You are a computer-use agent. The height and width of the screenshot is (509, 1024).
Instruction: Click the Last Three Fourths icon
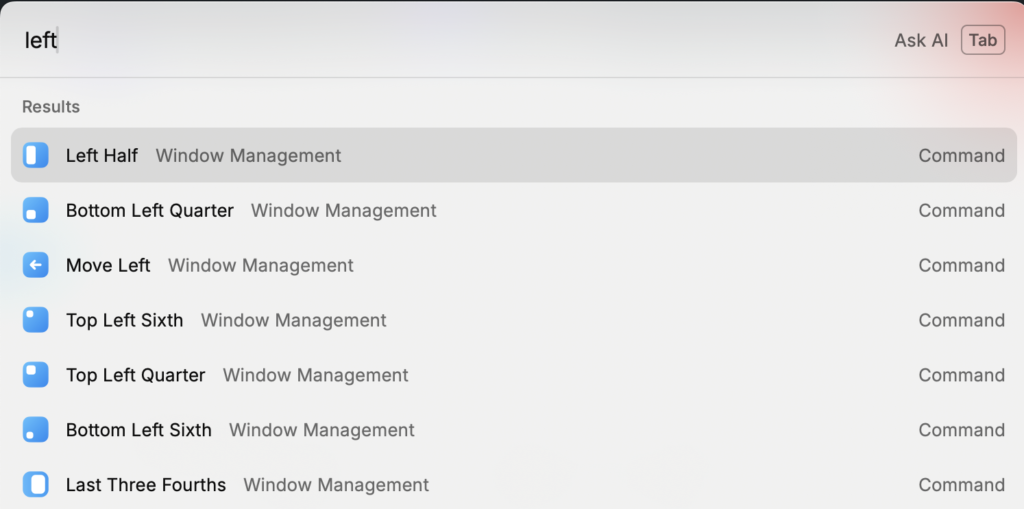click(x=36, y=485)
